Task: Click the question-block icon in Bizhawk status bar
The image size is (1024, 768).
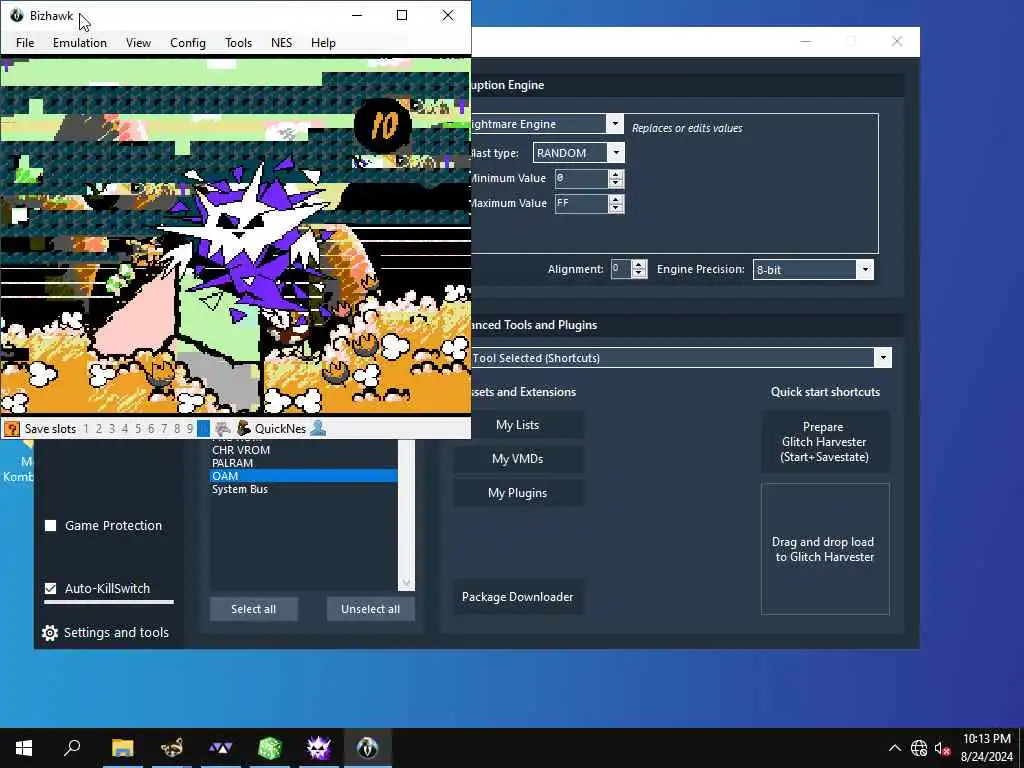Action: tap(12, 428)
